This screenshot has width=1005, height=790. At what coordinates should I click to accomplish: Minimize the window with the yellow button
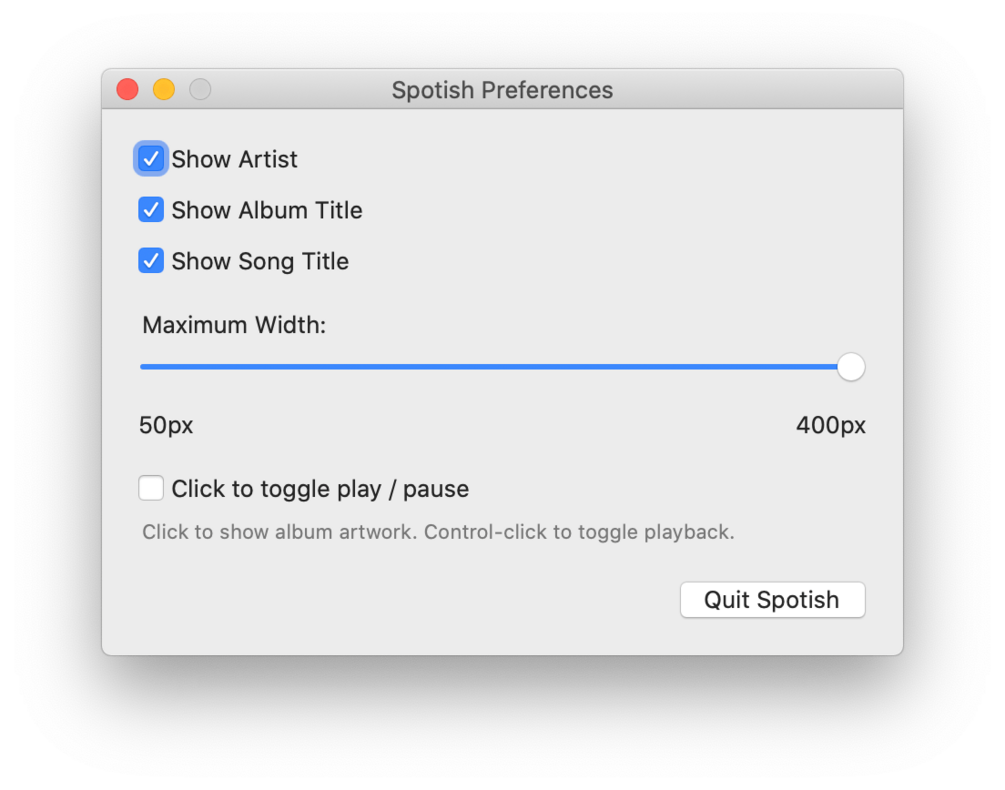[x=164, y=90]
